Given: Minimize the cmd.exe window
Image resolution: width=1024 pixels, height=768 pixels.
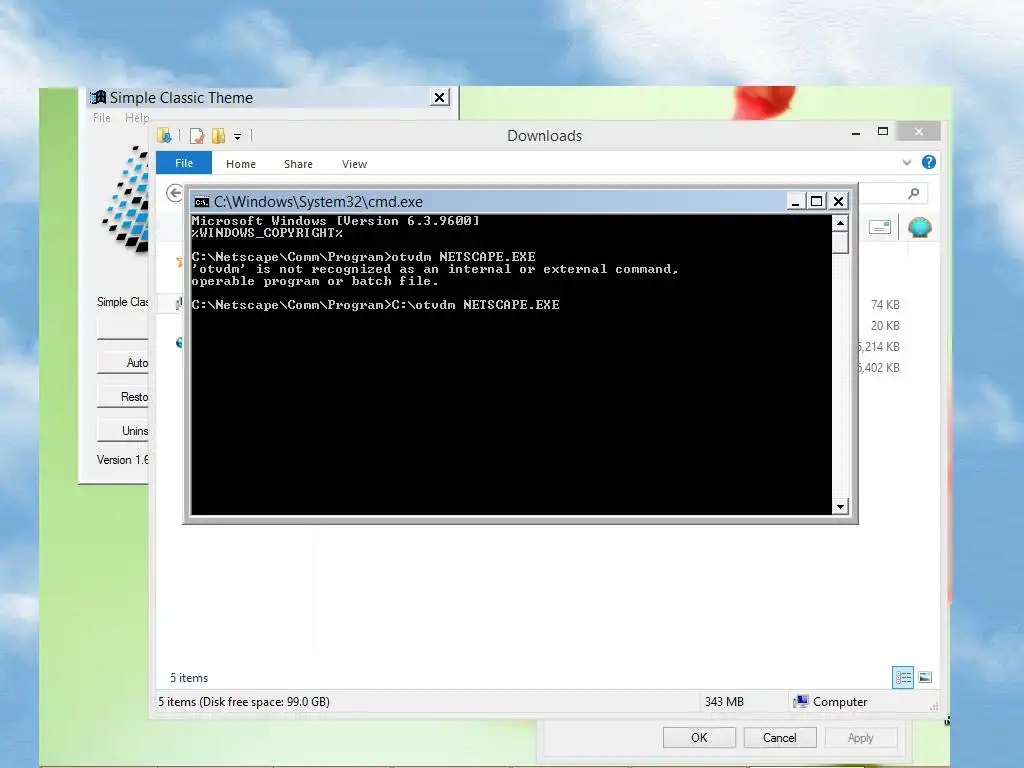Looking at the screenshot, I should tap(795, 201).
